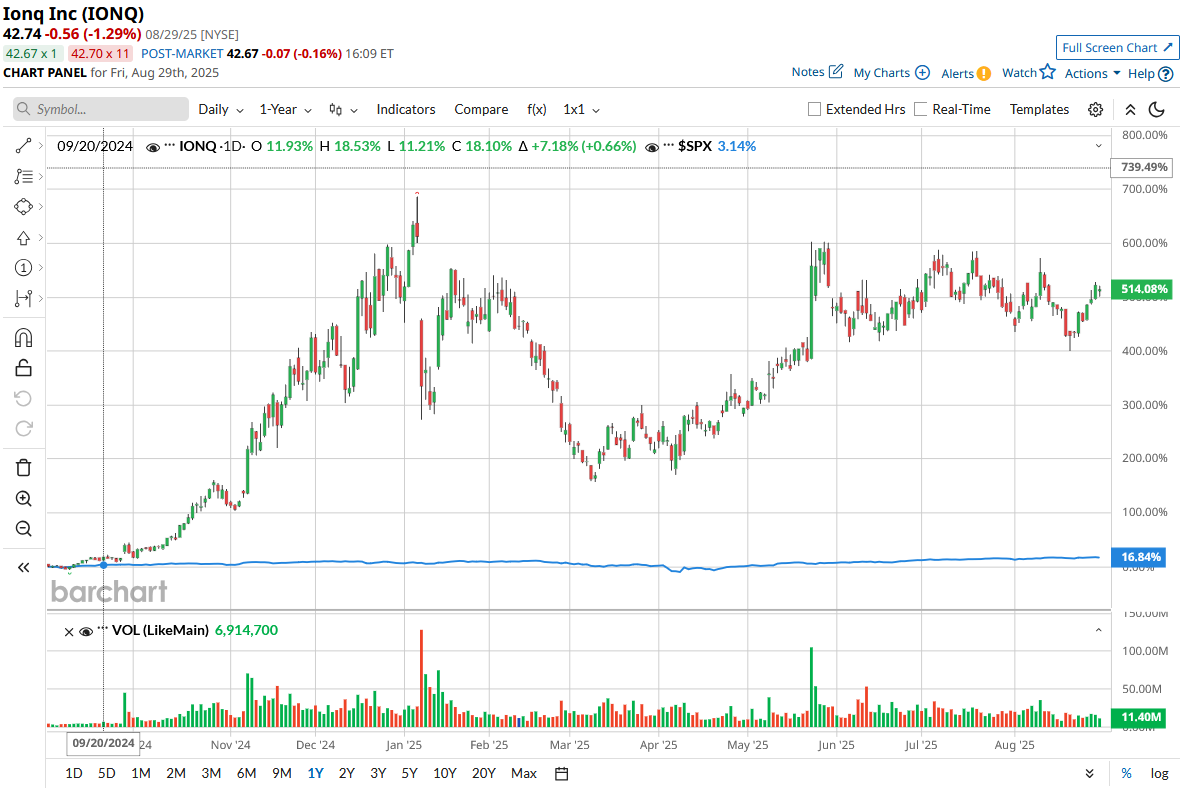This screenshot has width=1181, height=810.
Task: Switch to log scale mode
Action: [1159, 773]
